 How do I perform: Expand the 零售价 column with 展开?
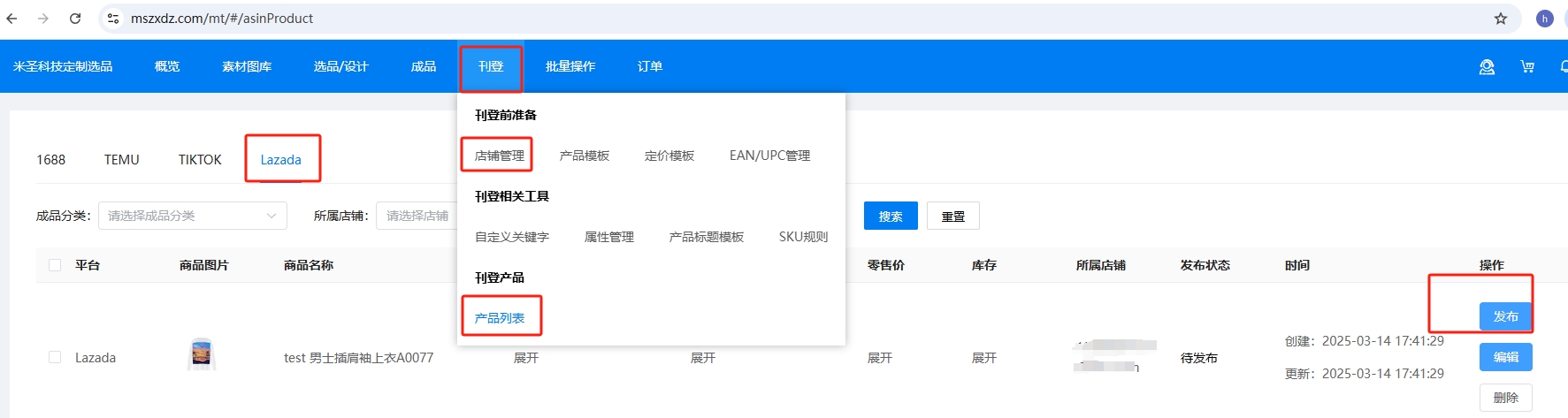pos(879,358)
